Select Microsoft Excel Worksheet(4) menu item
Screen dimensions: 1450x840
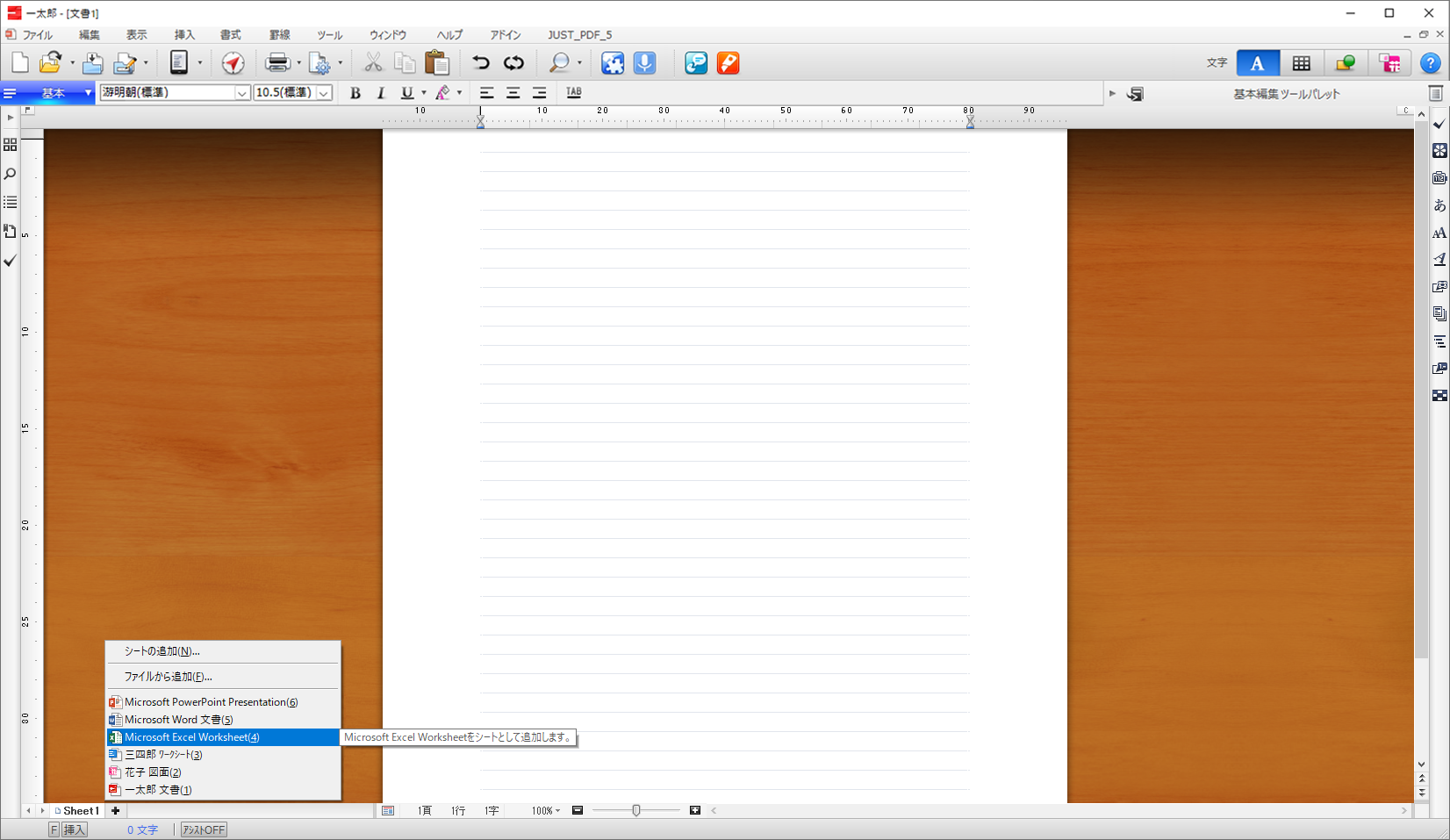point(192,737)
